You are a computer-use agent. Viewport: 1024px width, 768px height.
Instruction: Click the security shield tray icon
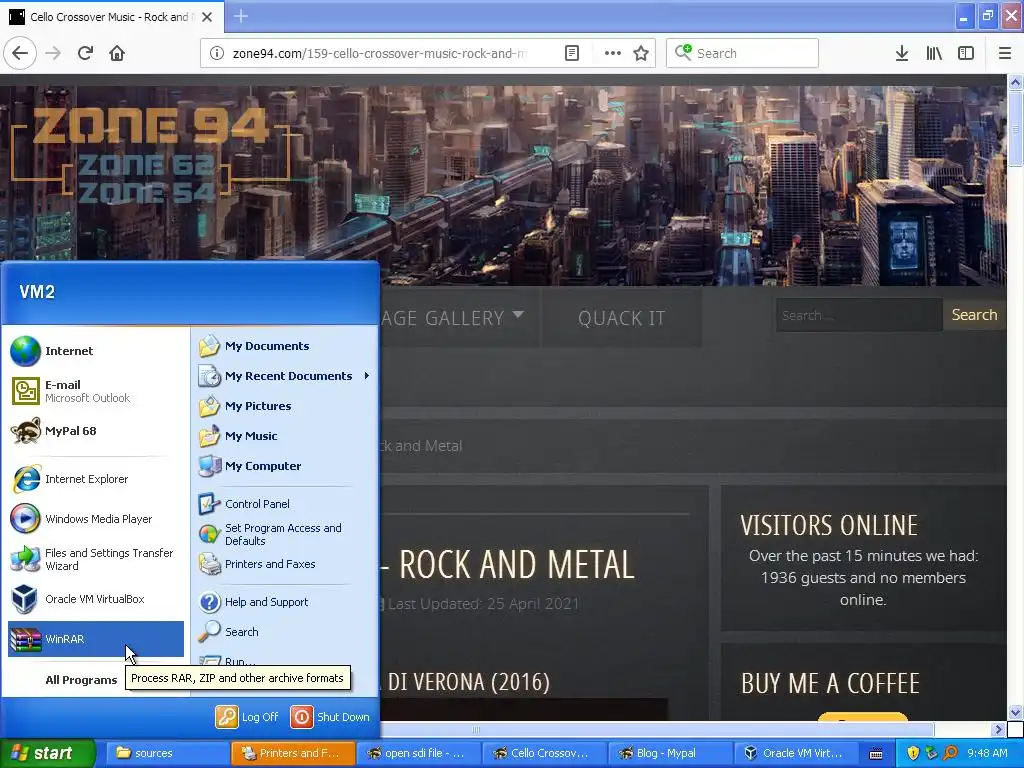pos(913,753)
